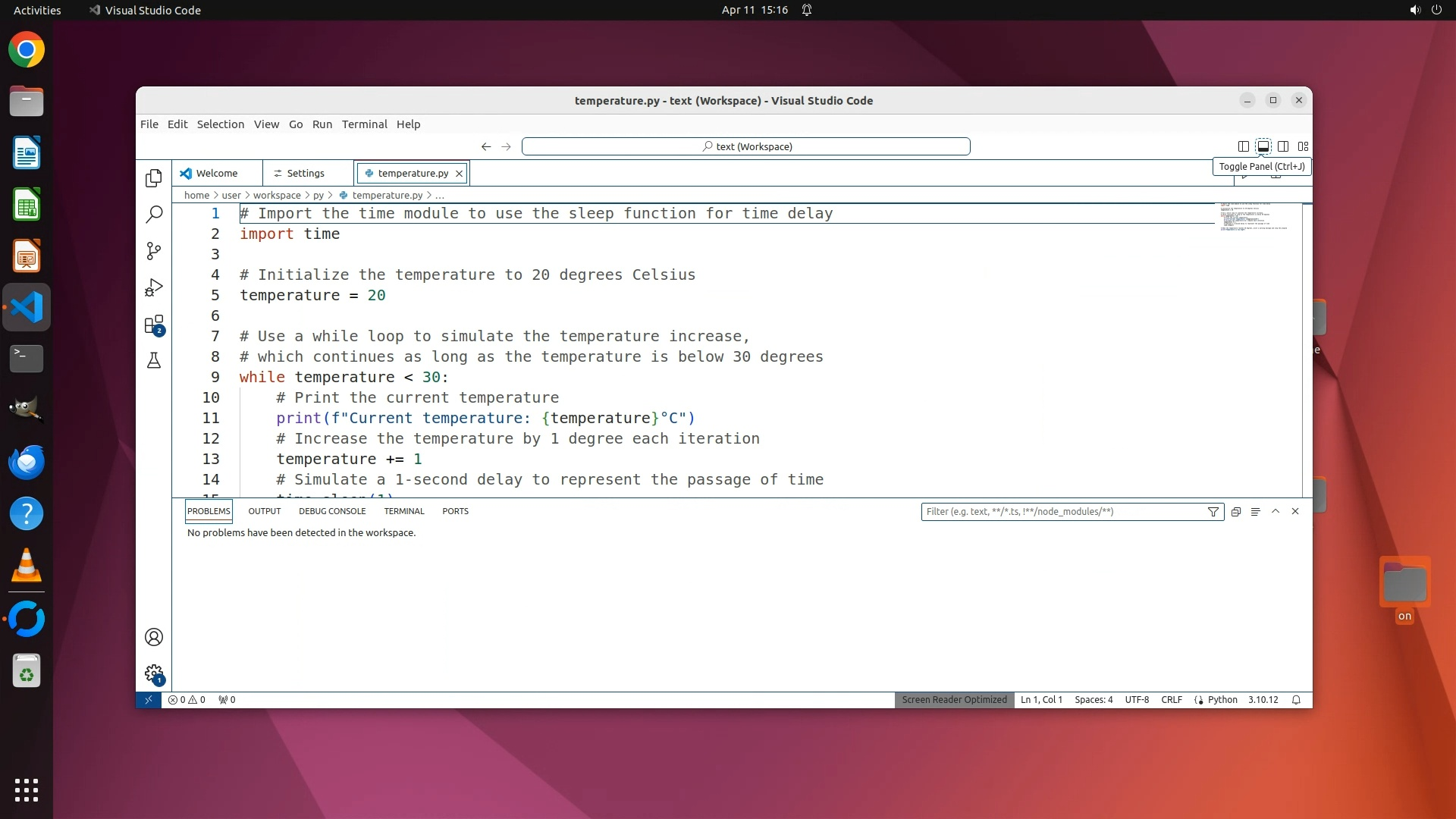Image resolution: width=1456 pixels, height=819 pixels.
Task: Toggle the secondary side bar button
Action: click(1283, 146)
